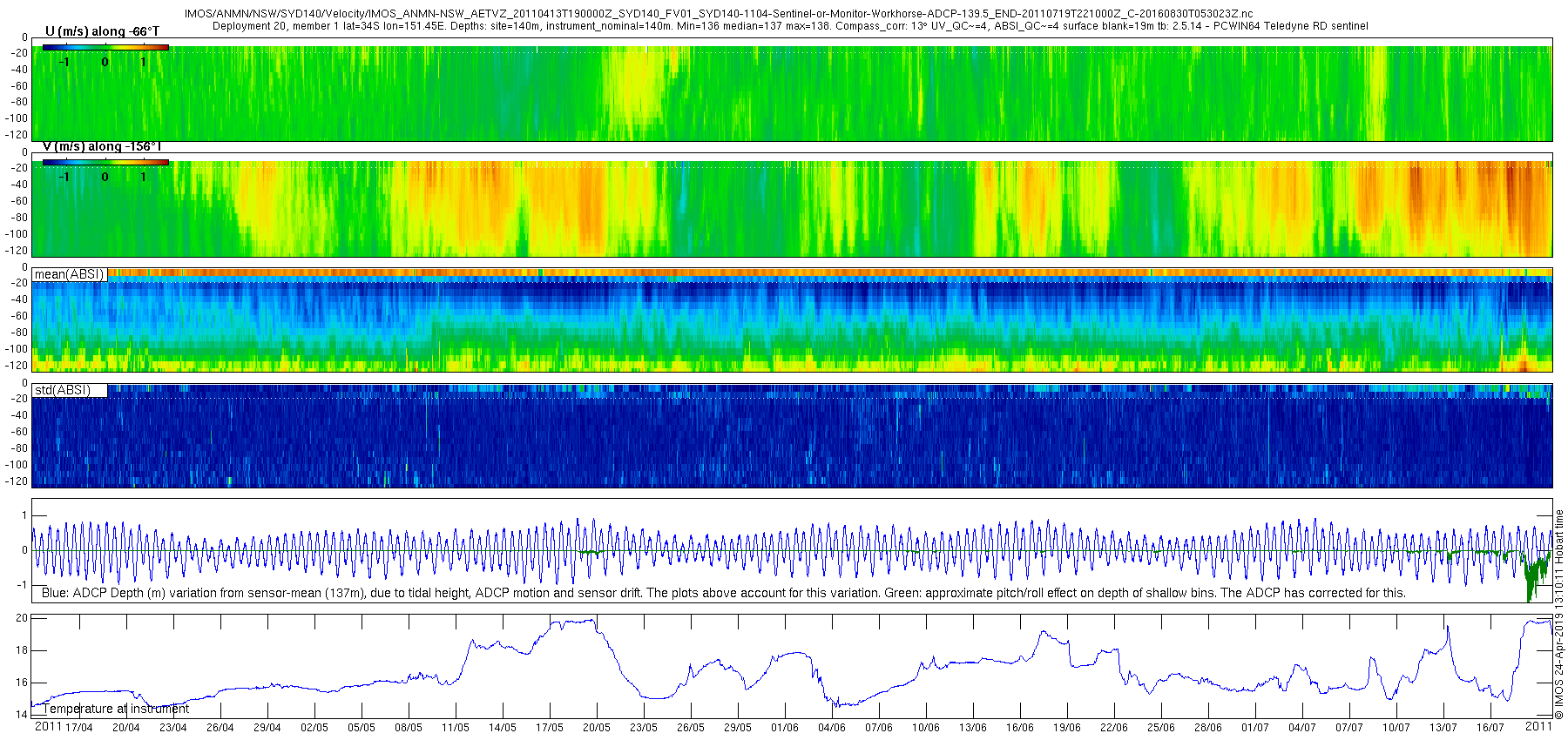Click the 'V (m/s) along -156°T' title
Viewport: 1568px width, 740px height.
tap(102, 146)
